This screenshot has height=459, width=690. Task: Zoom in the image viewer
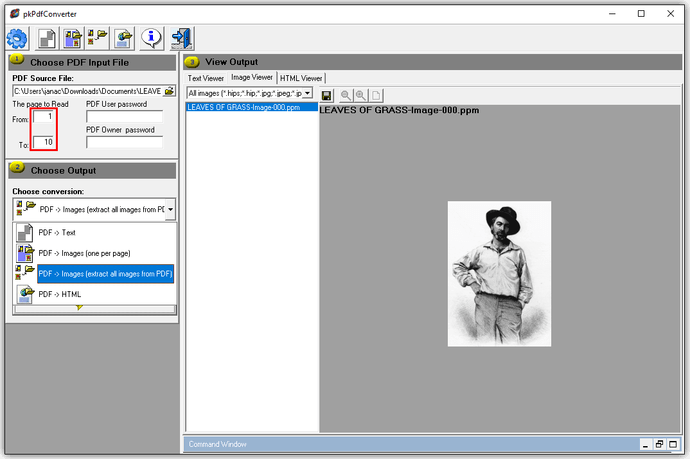tap(360, 95)
